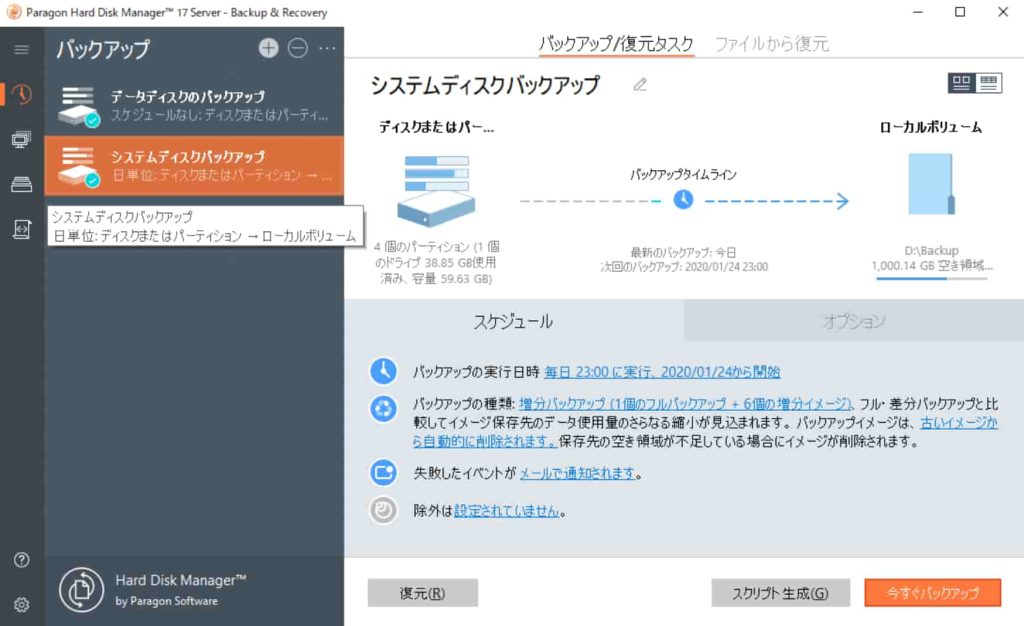Select the システムディスクバックアップ task in list
Image resolution: width=1024 pixels, height=626 pixels.
(x=194, y=166)
